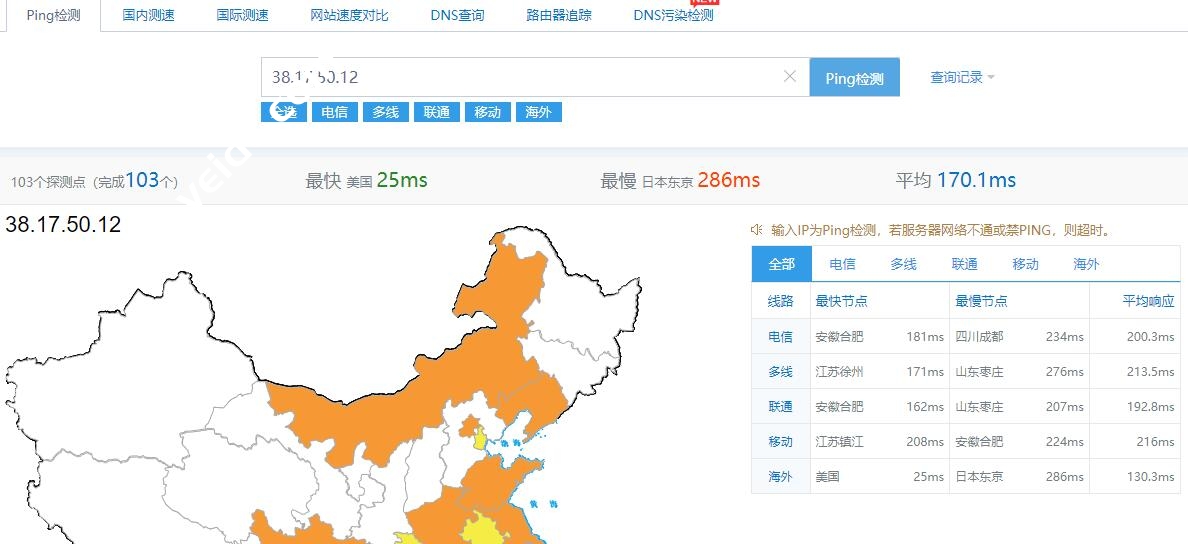Select 联通 tab in results table

[x=964, y=264]
